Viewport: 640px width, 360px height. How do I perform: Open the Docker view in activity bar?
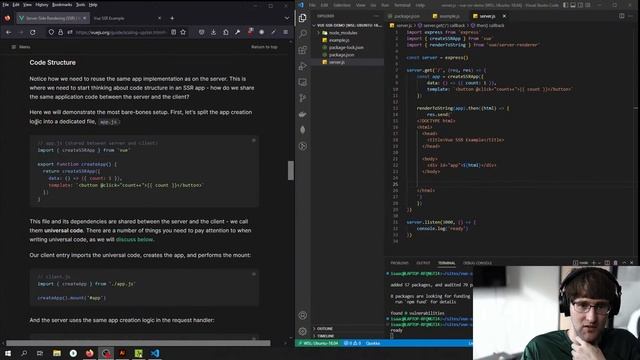pos(302,114)
